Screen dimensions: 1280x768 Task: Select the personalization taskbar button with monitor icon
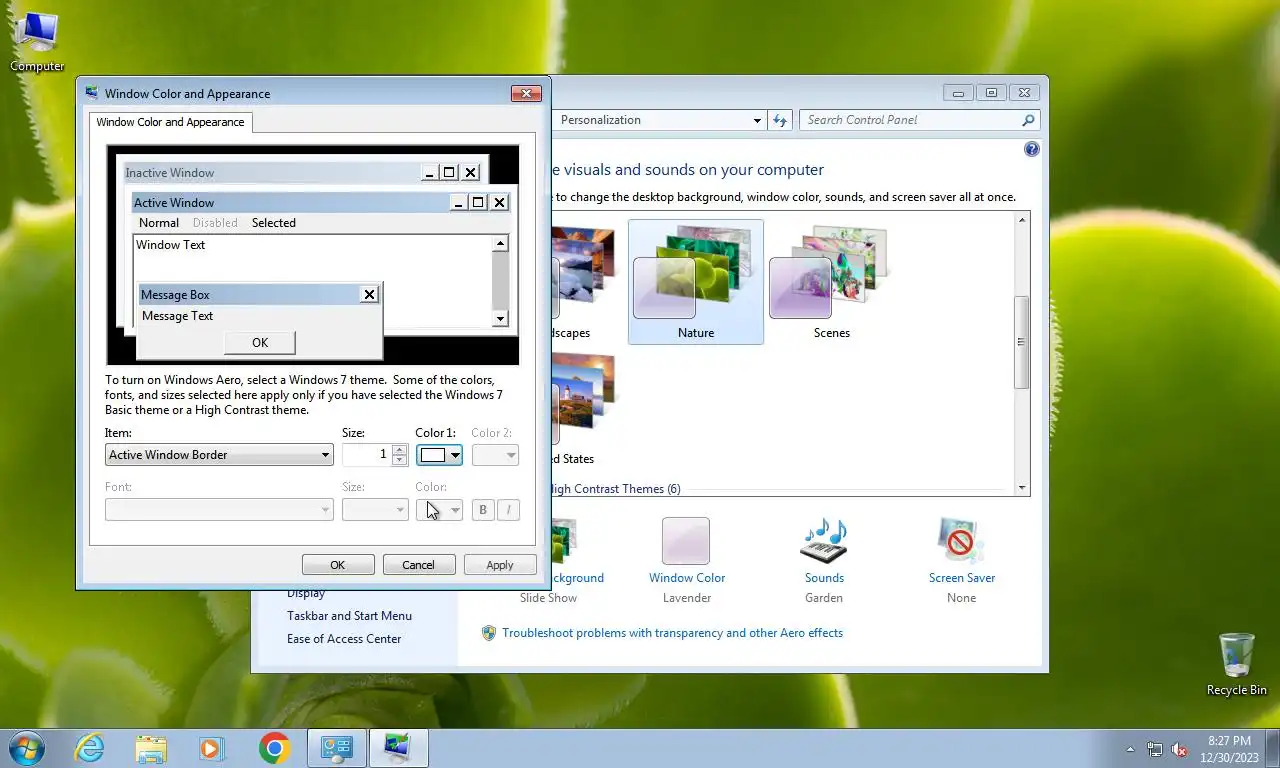tap(398, 748)
